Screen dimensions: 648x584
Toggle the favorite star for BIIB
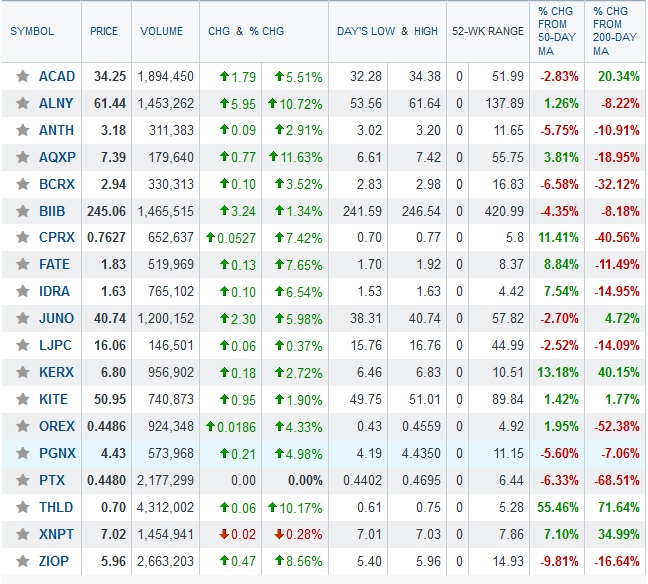tap(23, 211)
